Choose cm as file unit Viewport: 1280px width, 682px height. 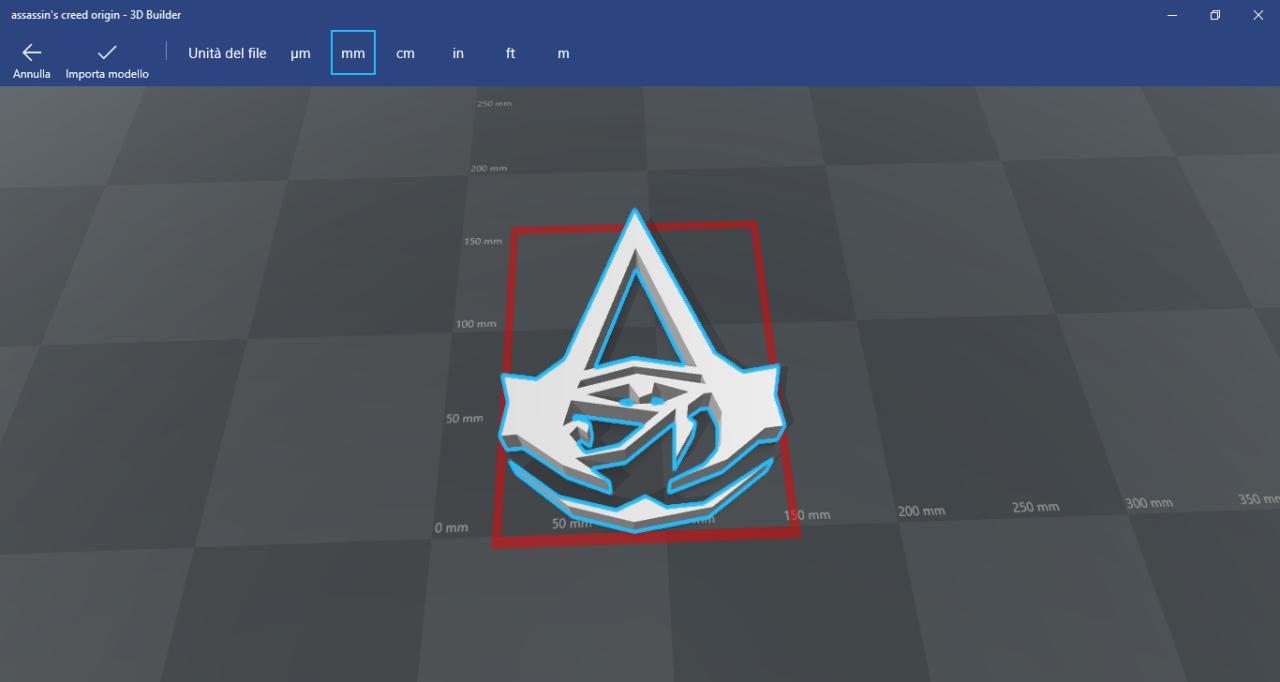405,53
